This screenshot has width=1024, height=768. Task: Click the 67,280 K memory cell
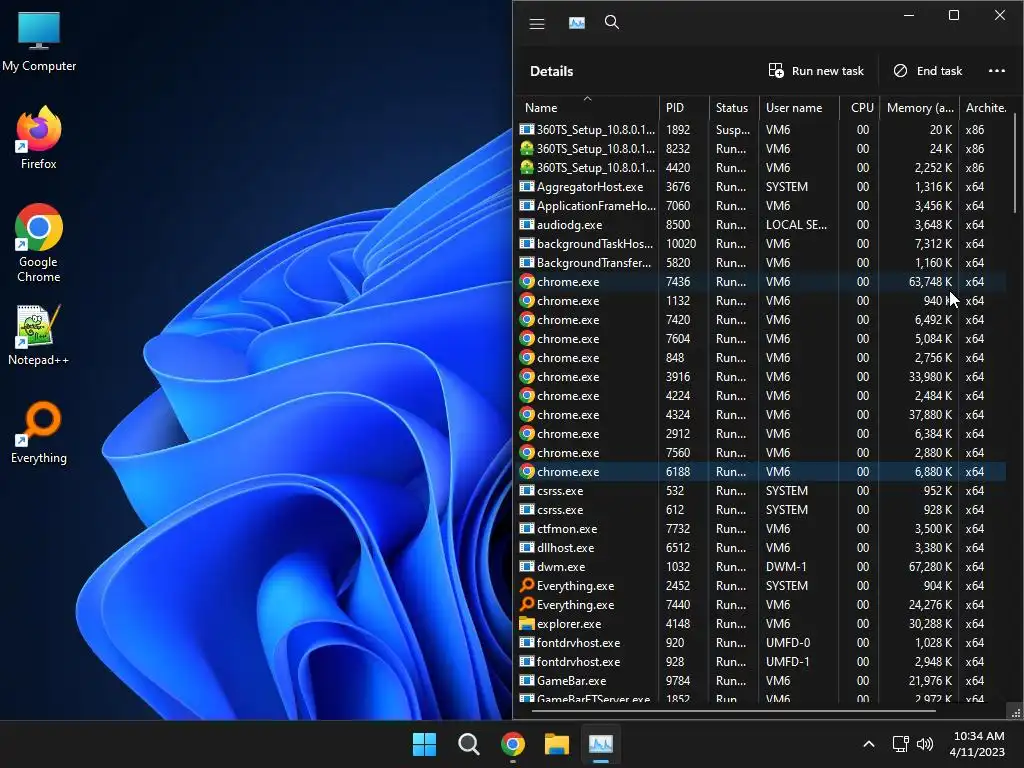[930, 566]
